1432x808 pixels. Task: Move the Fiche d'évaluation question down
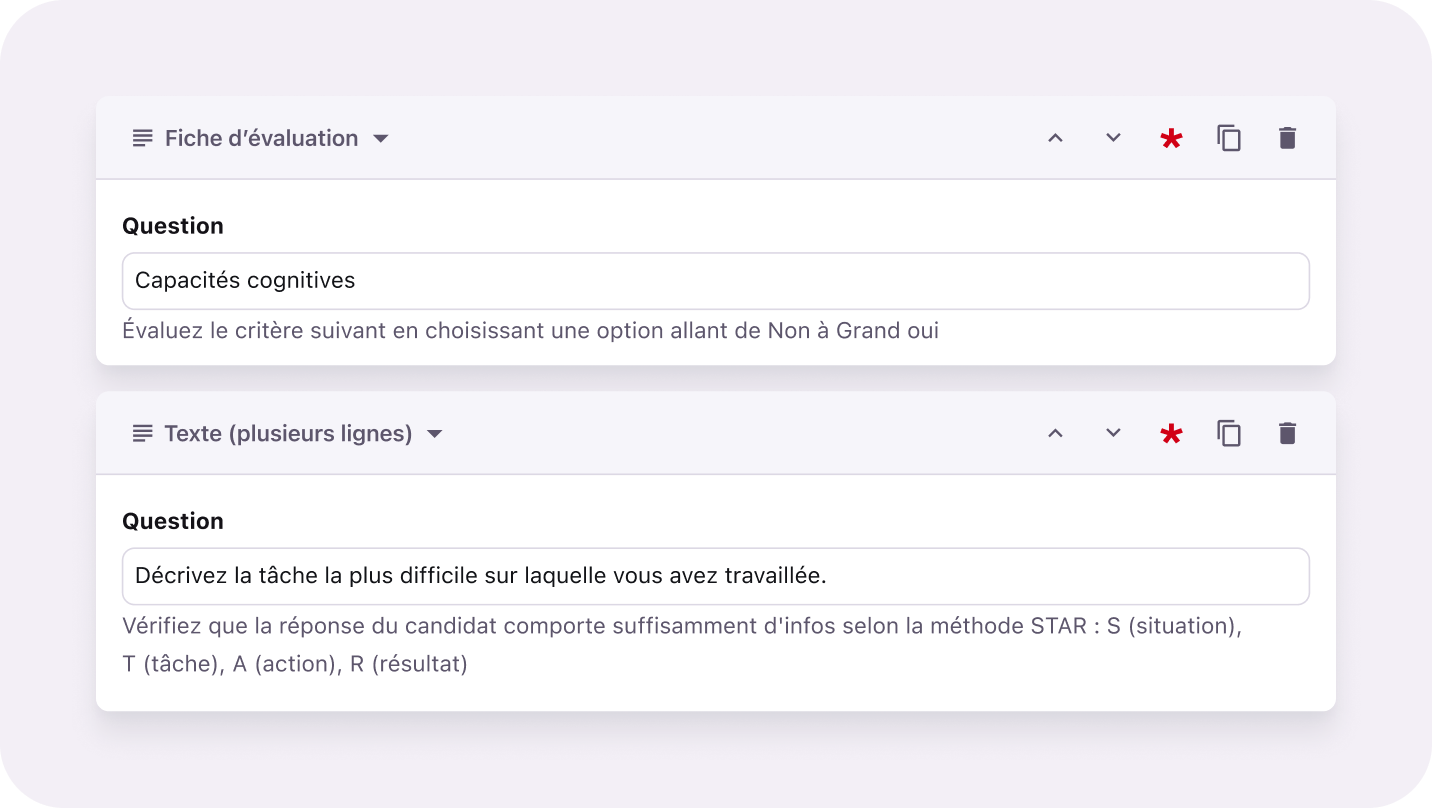click(1113, 138)
